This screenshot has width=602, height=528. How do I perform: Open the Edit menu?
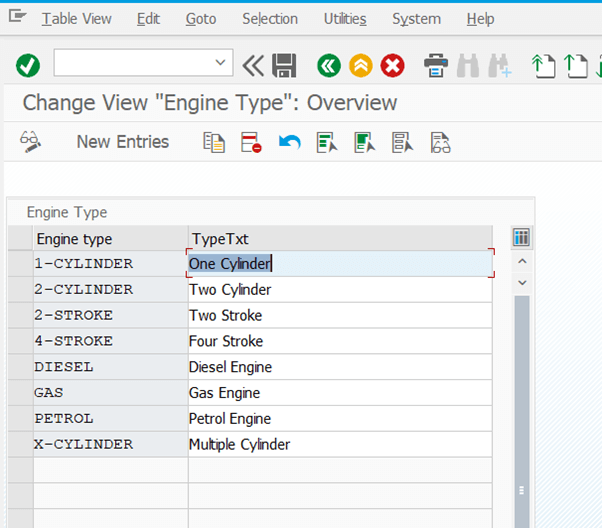[148, 19]
